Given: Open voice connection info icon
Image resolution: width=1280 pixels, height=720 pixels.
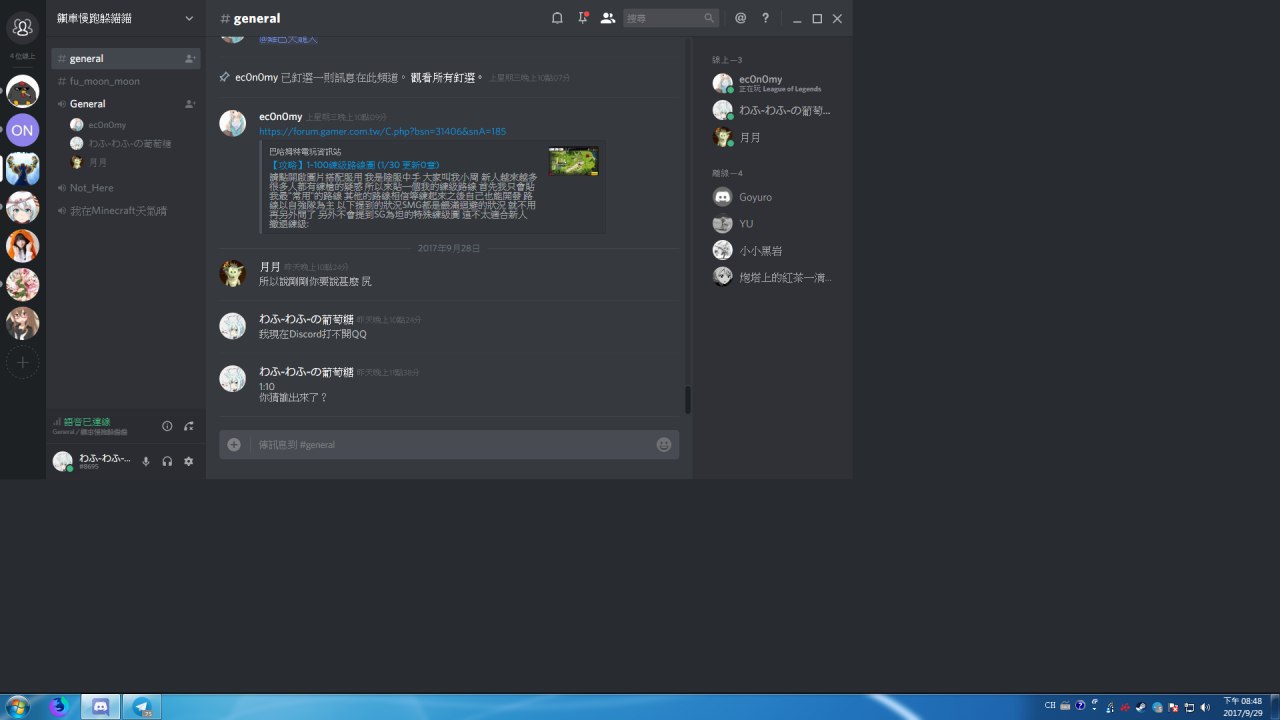Looking at the screenshot, I should 167,426.
